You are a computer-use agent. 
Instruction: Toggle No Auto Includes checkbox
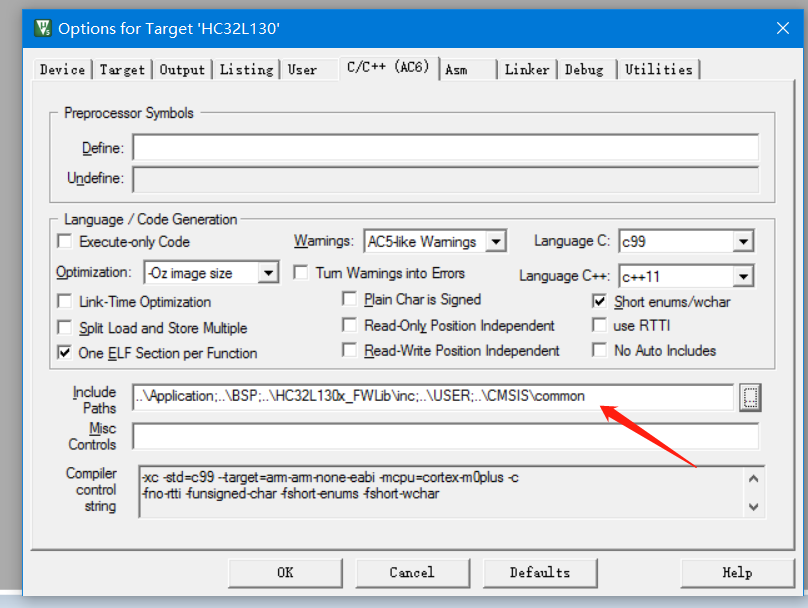tap(599, 350)
